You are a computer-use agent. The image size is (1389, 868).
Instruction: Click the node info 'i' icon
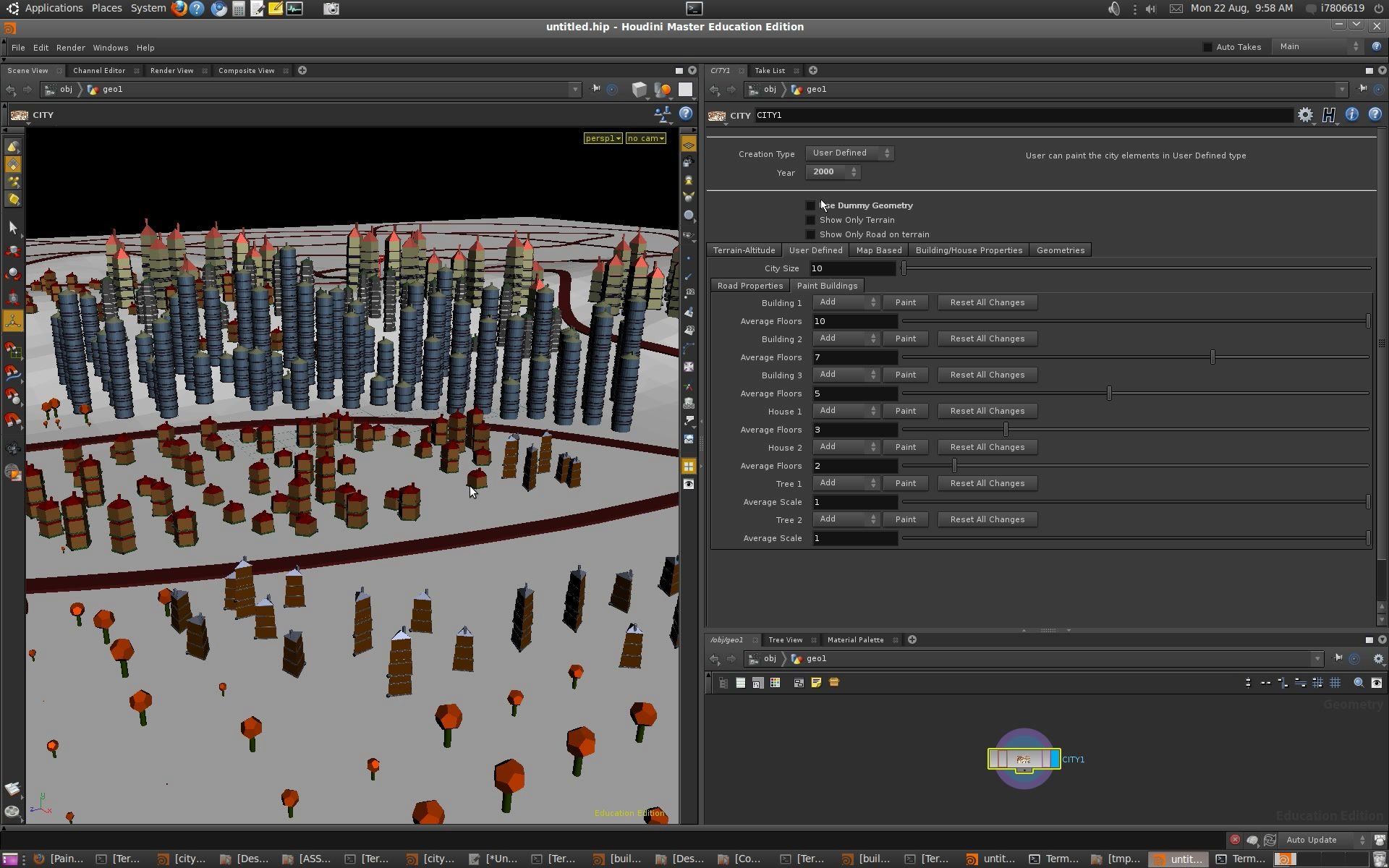click(x=1351, y=114)
